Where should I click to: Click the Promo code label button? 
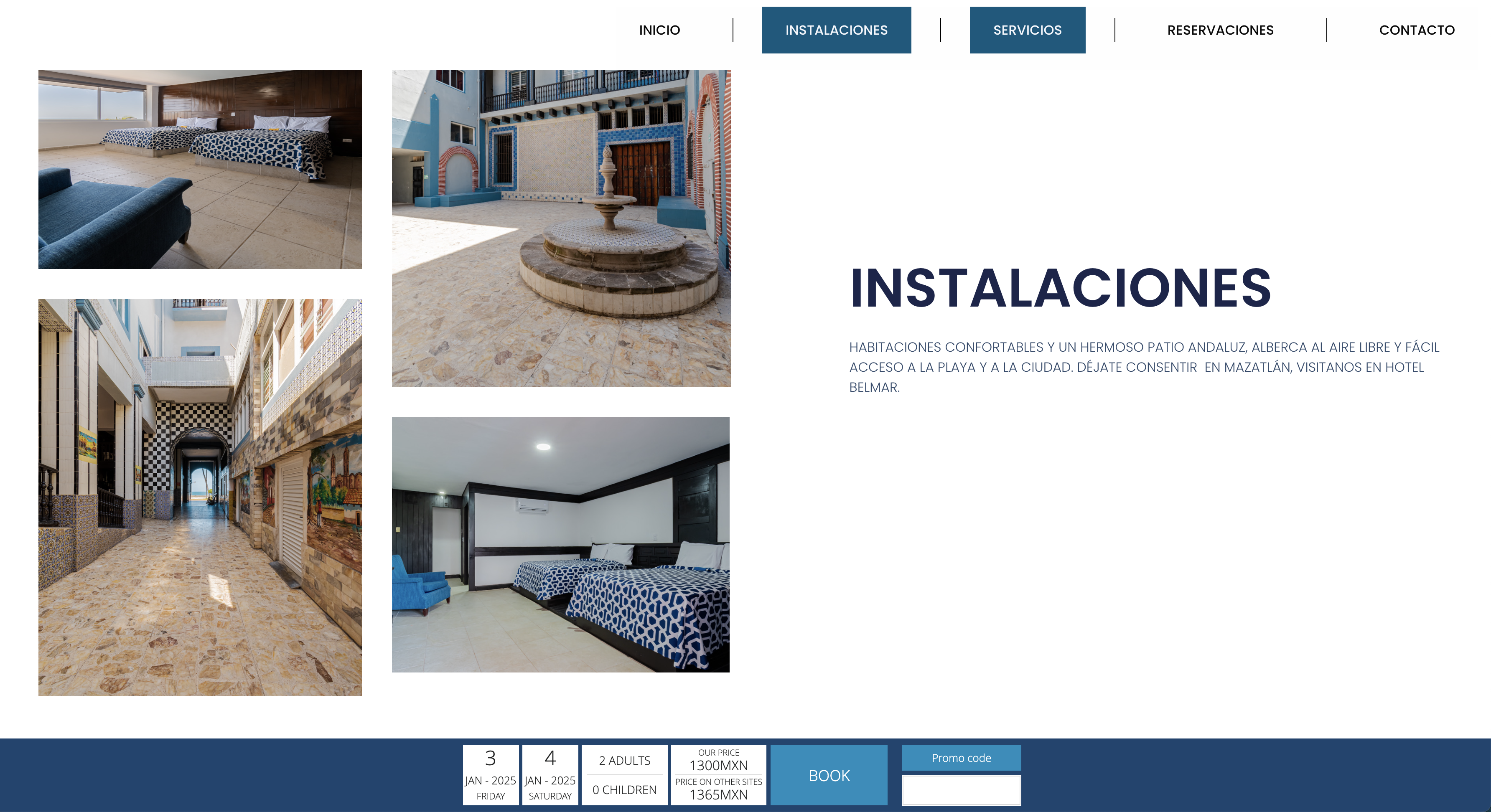coord(961,758)
